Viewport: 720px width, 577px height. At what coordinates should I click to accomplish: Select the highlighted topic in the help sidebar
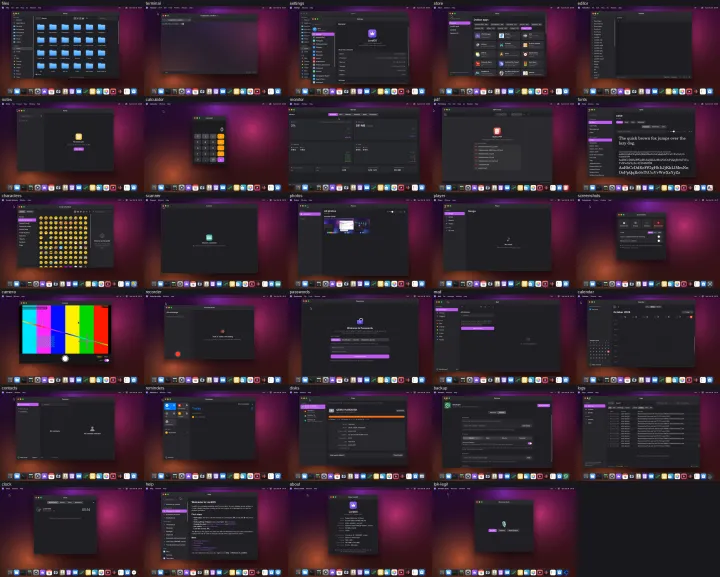pyautogui.click(x=175, y=511)
